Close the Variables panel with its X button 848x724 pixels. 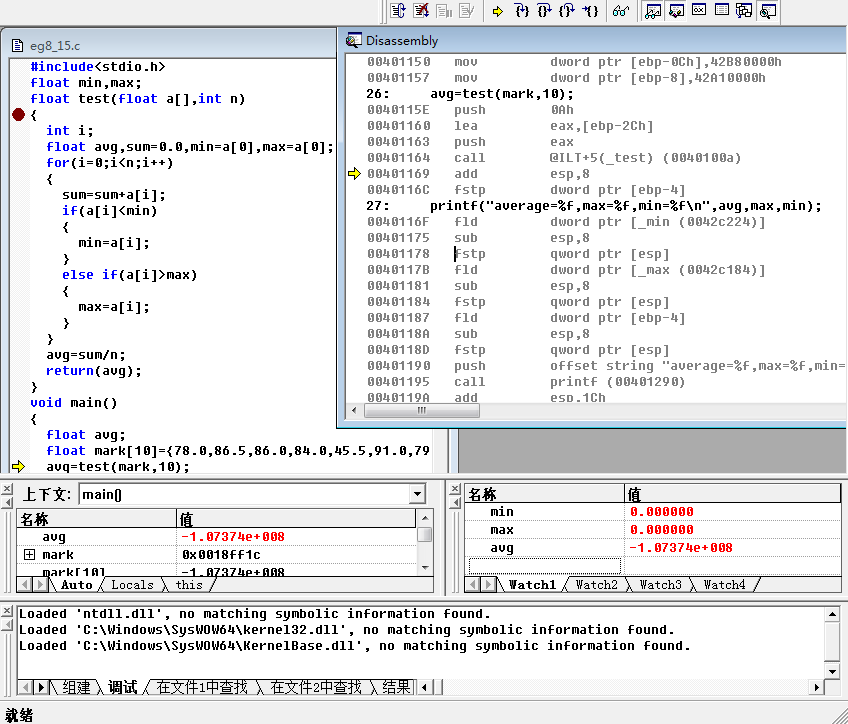[x=6, y=489]
